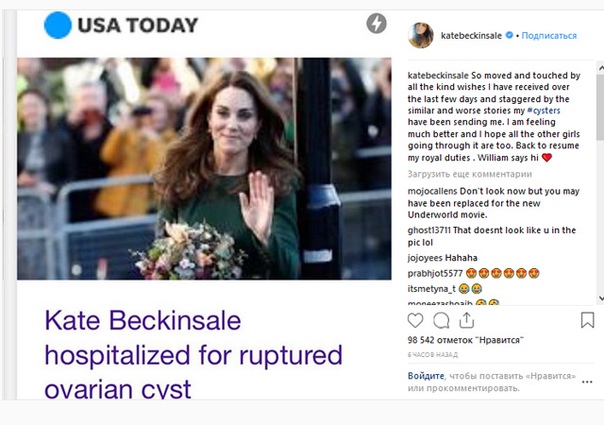Load more comments via Загрузить еще комментарии
Screen dimensions: 604x425
point(470,174)
